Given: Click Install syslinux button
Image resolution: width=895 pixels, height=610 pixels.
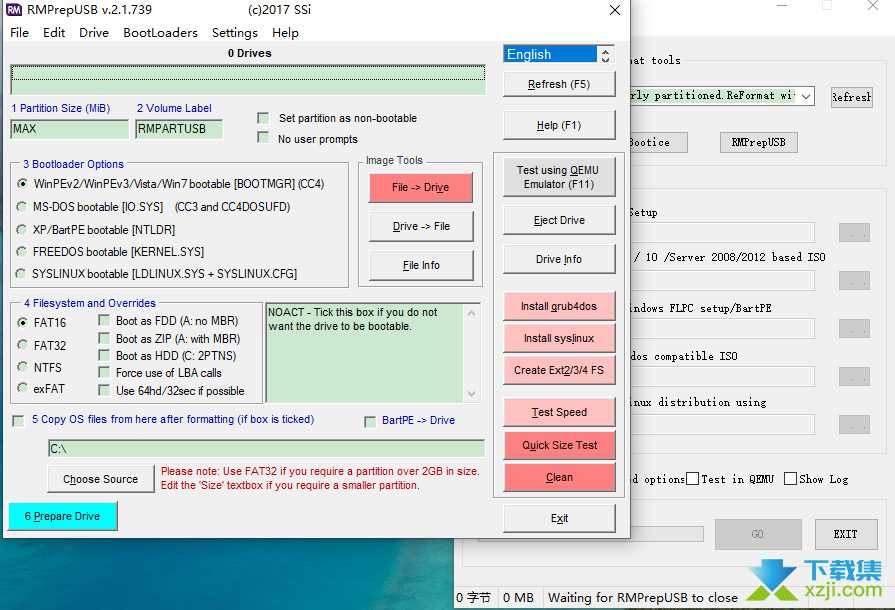Looking at the screenshot, I should pyautogui.click(x=559, y=338).
